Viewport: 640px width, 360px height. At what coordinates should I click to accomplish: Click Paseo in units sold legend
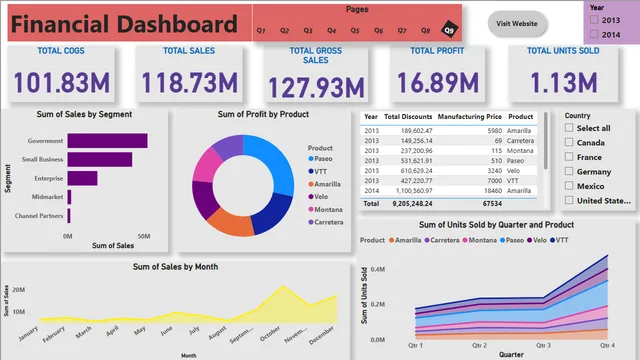[x=512, y=240]
